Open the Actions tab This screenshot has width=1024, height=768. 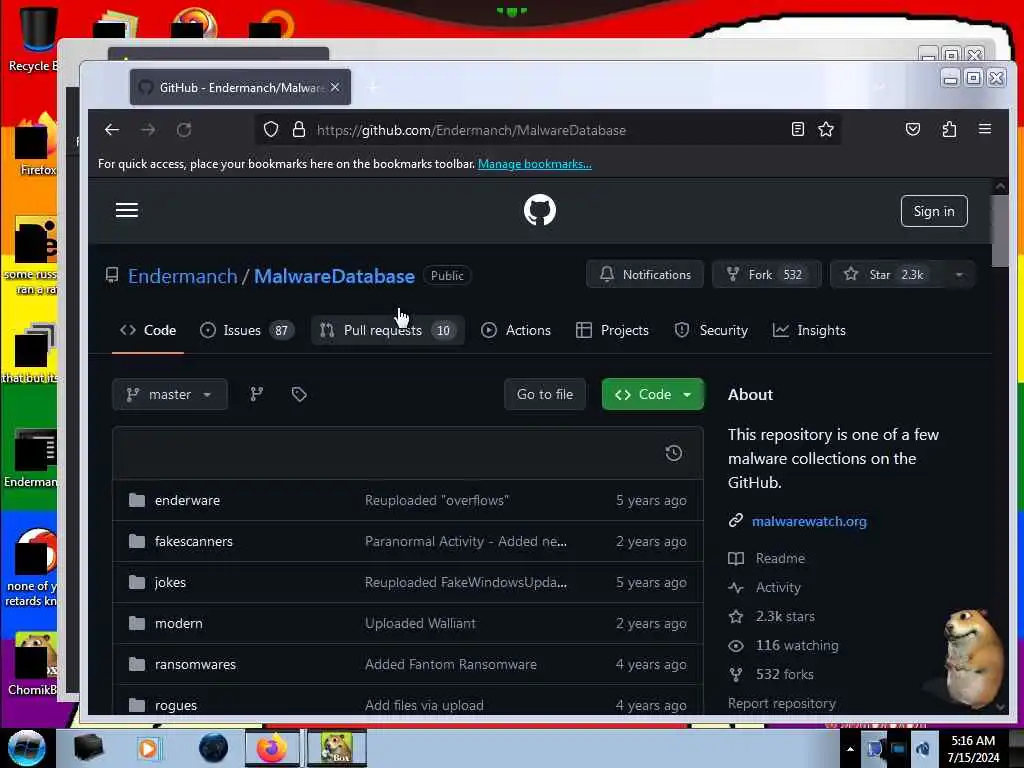516,330
